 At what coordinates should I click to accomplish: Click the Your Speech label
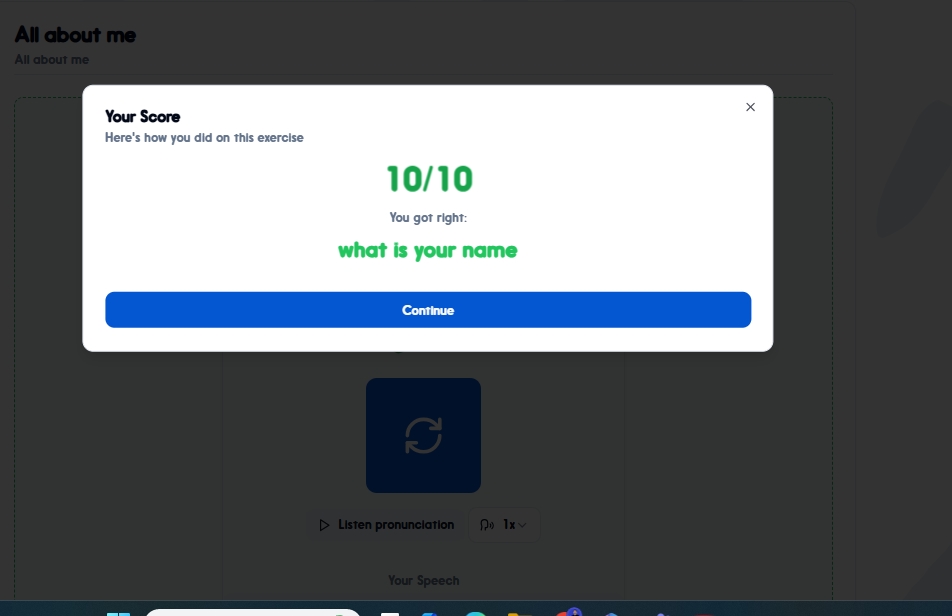424,581
